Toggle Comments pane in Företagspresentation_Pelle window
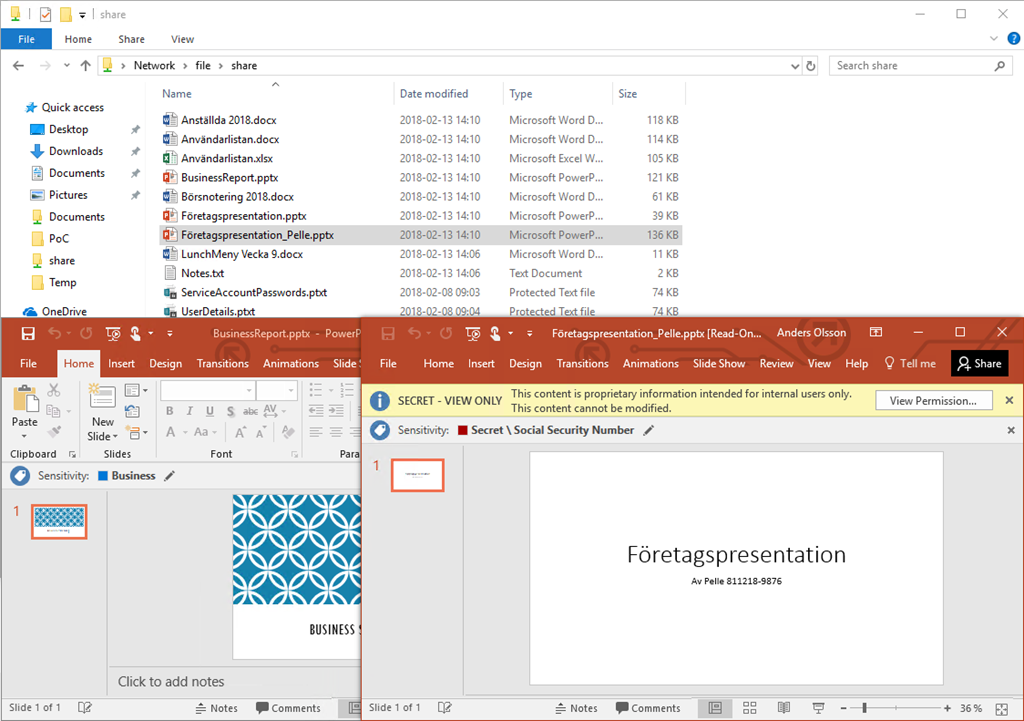The width and height of the screenshot is (1024, 721). pyautogui.click(x=646, y=708)
